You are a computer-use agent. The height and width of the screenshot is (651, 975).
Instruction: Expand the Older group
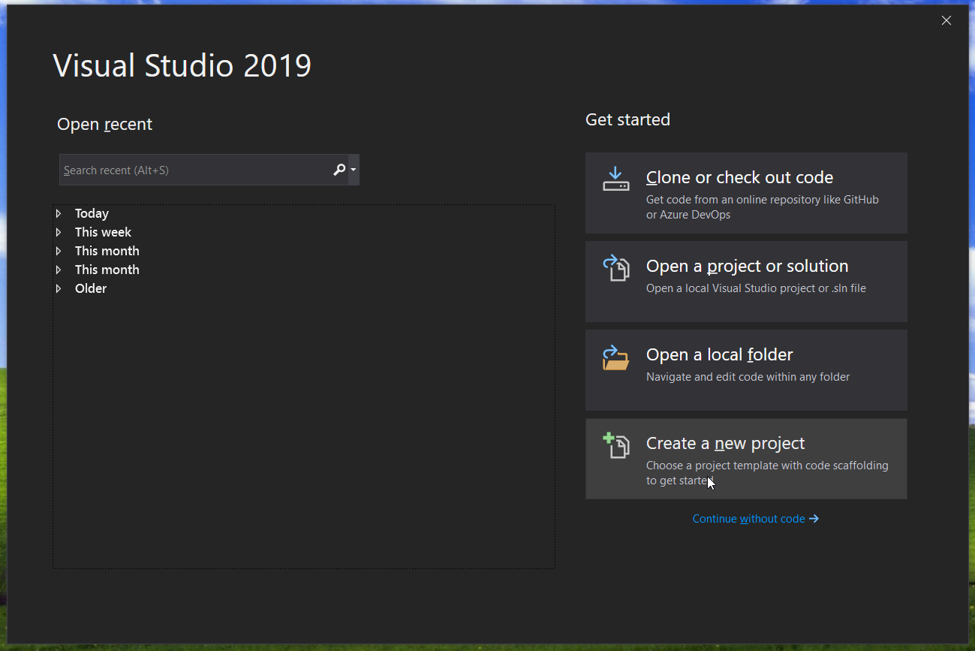(x=60, y=288)
